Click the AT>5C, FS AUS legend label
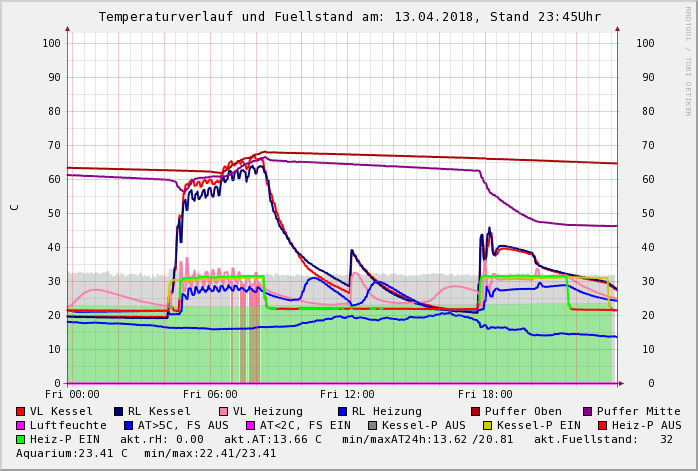 pos(183,426)
